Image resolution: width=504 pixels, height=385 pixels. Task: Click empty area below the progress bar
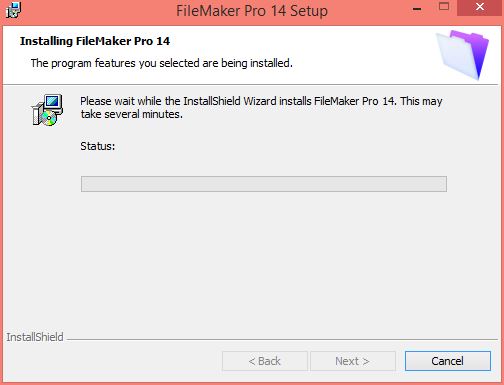click(252, 260)
